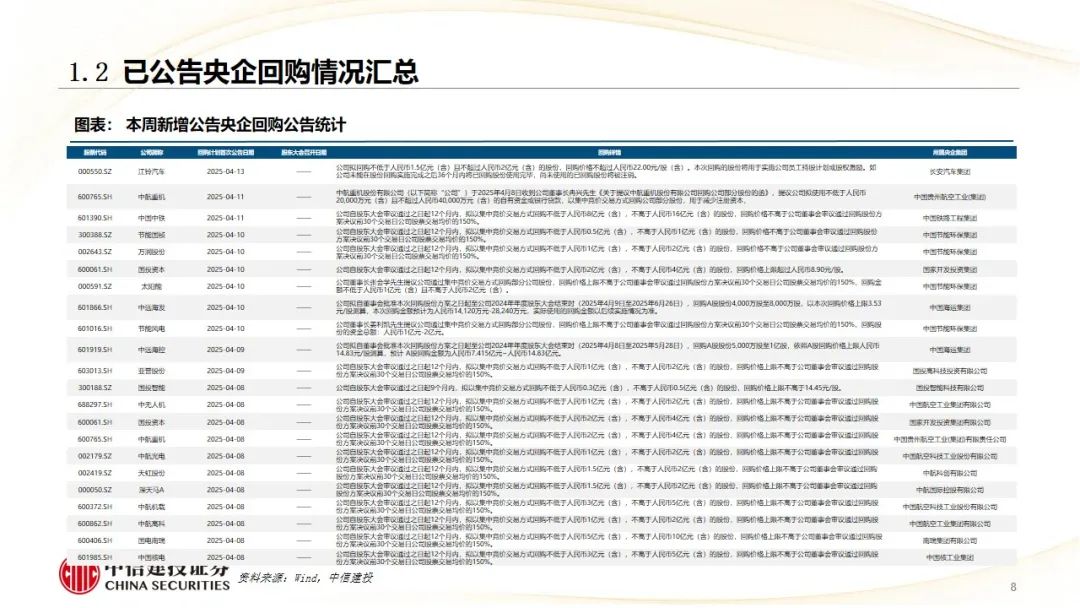Select stock code 000591.SZ
The width and height of the screenshot is (1080, 608).
click(94, 286)
